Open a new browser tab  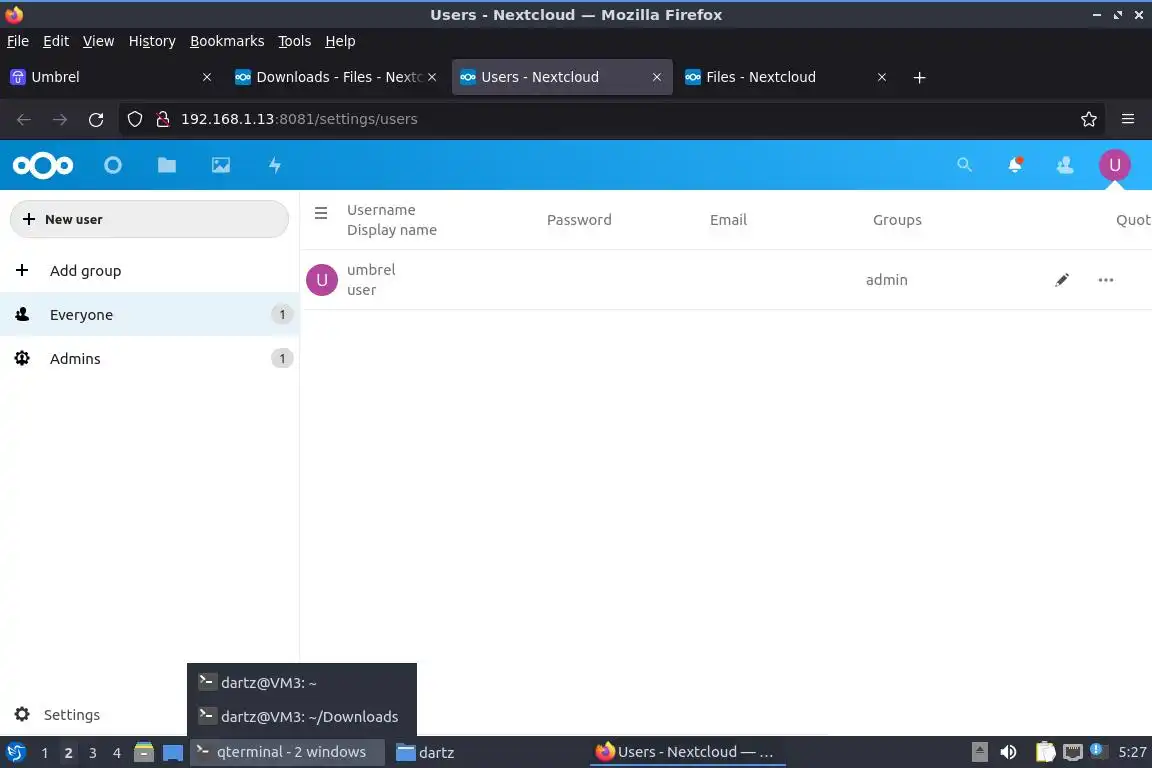919,77
